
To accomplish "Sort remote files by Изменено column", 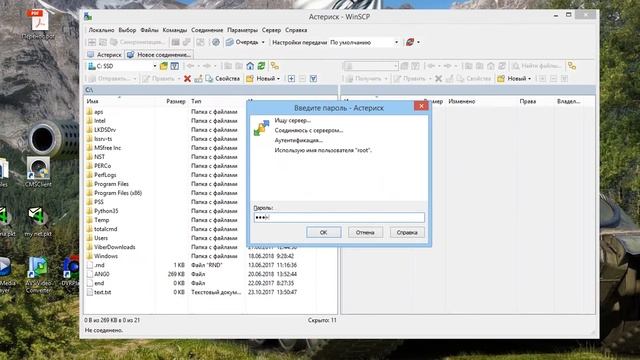I will tap(462, 101).
